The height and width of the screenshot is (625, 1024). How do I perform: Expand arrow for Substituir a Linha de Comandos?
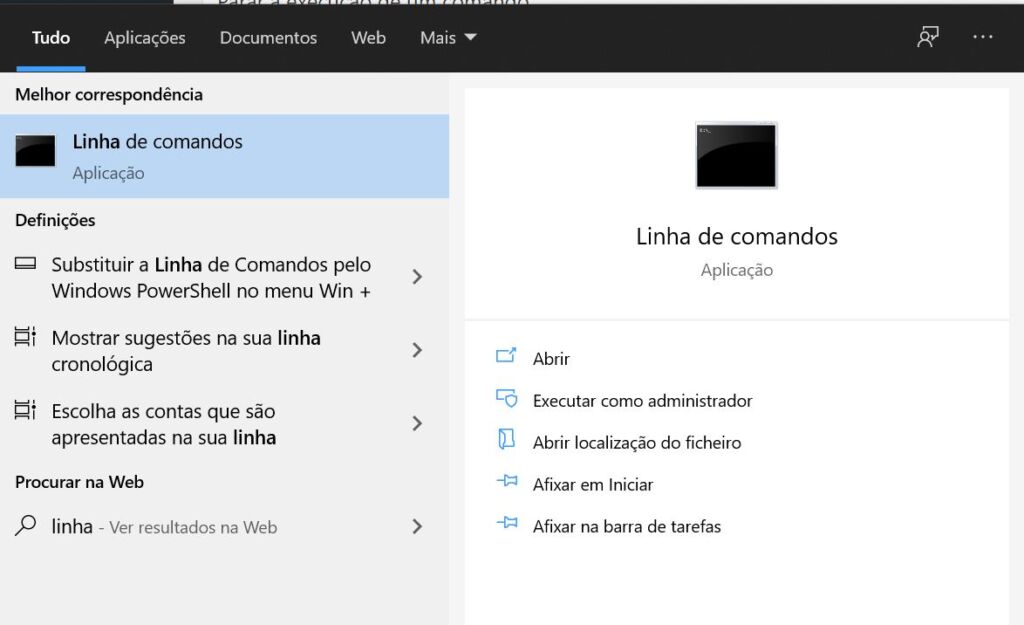(x=417, y=277)
